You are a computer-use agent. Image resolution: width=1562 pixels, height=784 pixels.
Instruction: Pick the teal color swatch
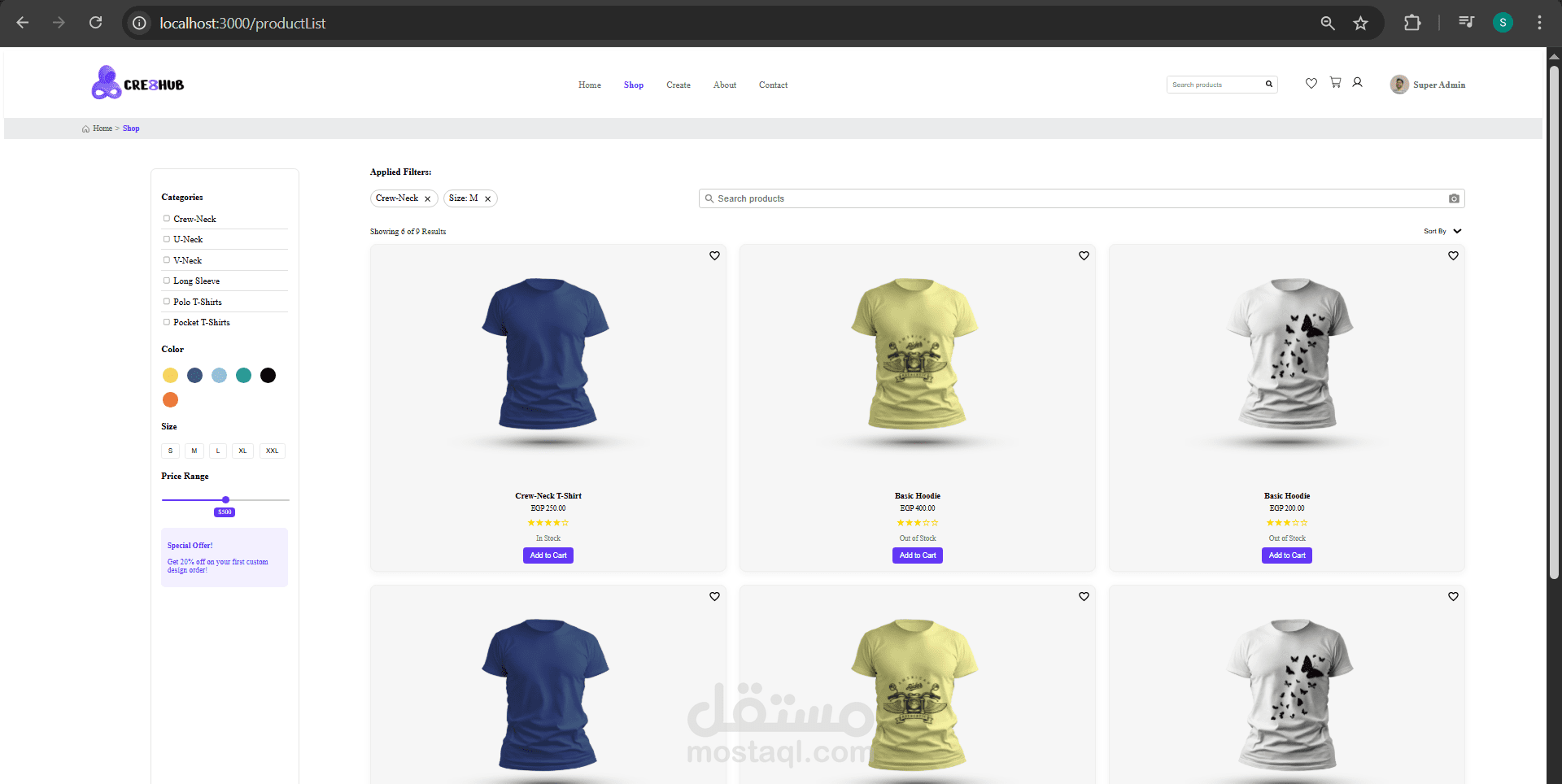pyautogui.click(x=243, y=375)
